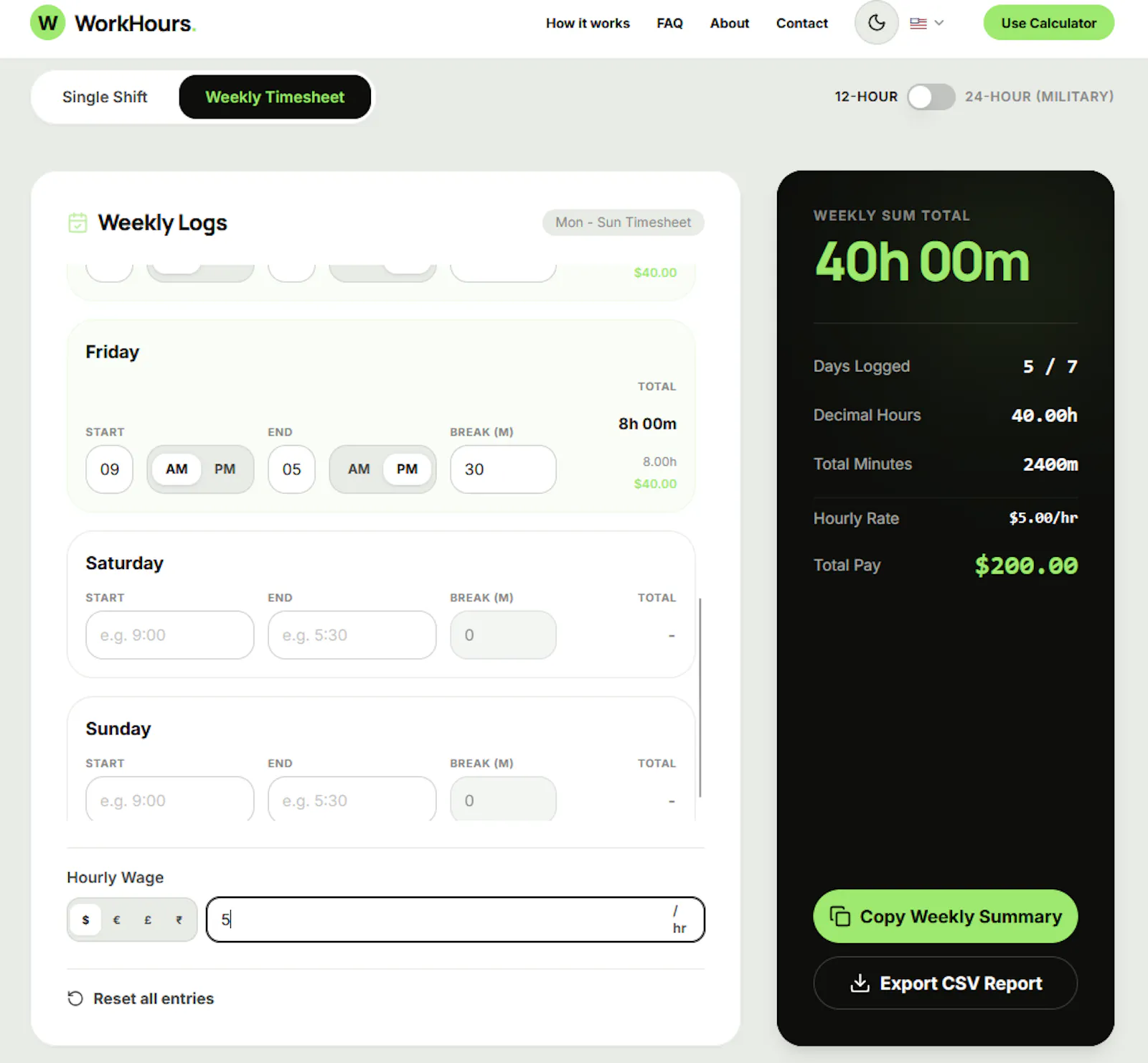Open the FAQ page
The height and width of the screenshot is (1063, 1148).
pyautogui.click(x=669, y=23)
